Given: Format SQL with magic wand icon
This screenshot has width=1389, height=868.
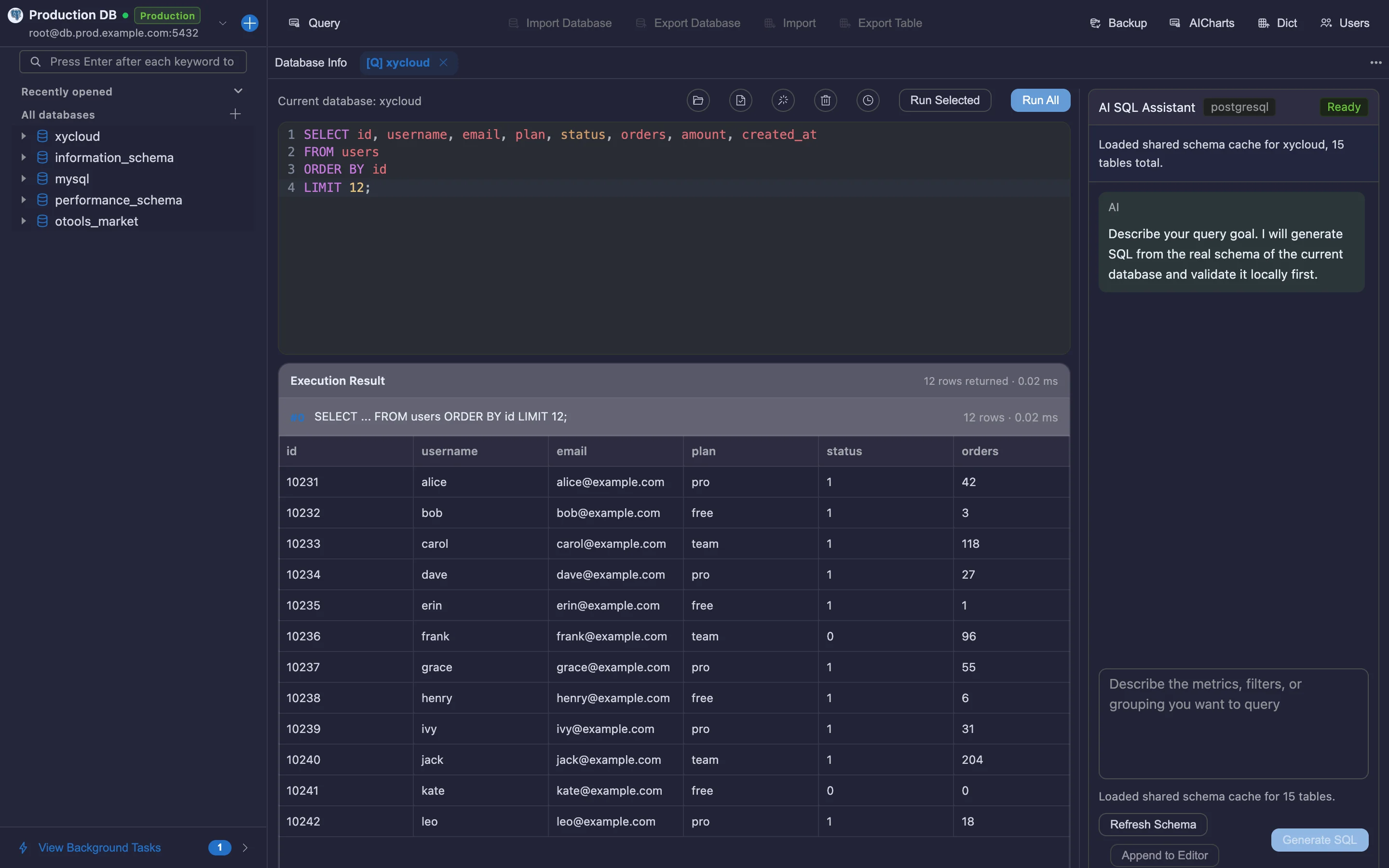Looking at the screenshot, I should (x=783, y=100).
